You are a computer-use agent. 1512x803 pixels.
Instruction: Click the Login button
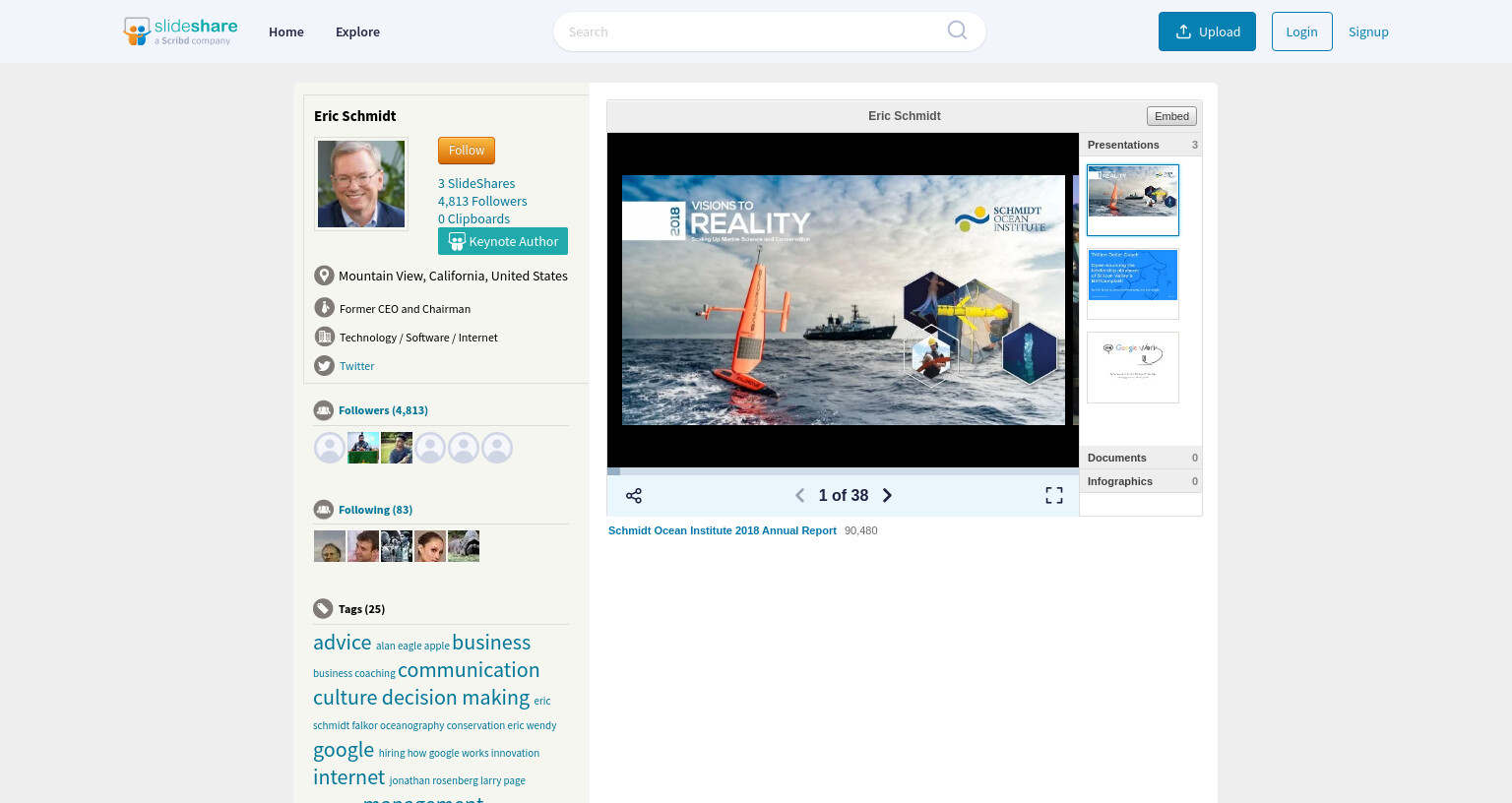tap(1301, 31)
